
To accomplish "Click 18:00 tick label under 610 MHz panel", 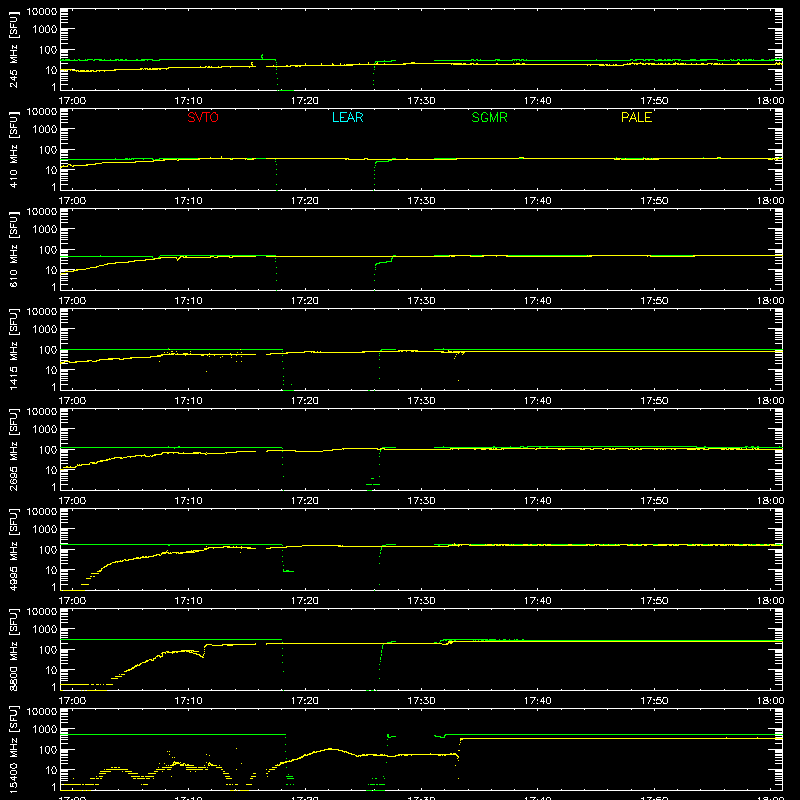I will 770,301.
